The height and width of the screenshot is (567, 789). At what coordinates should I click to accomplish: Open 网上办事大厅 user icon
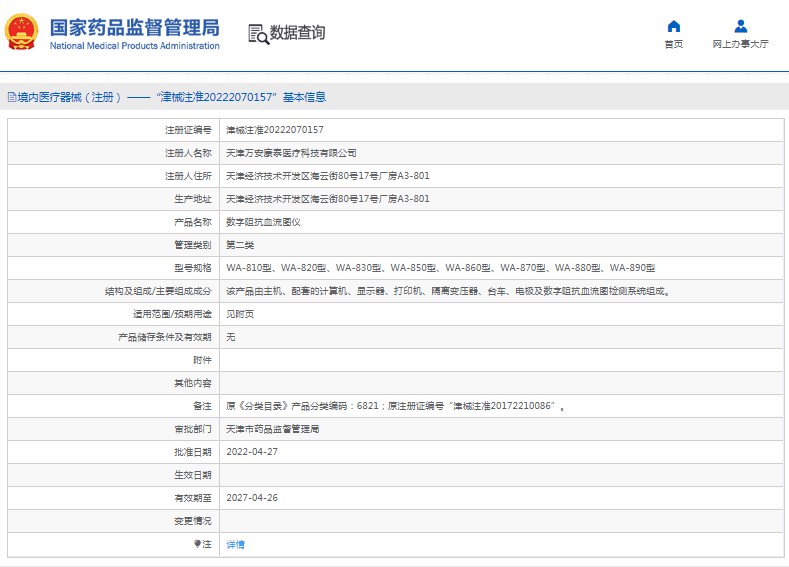tap(740, 26)
